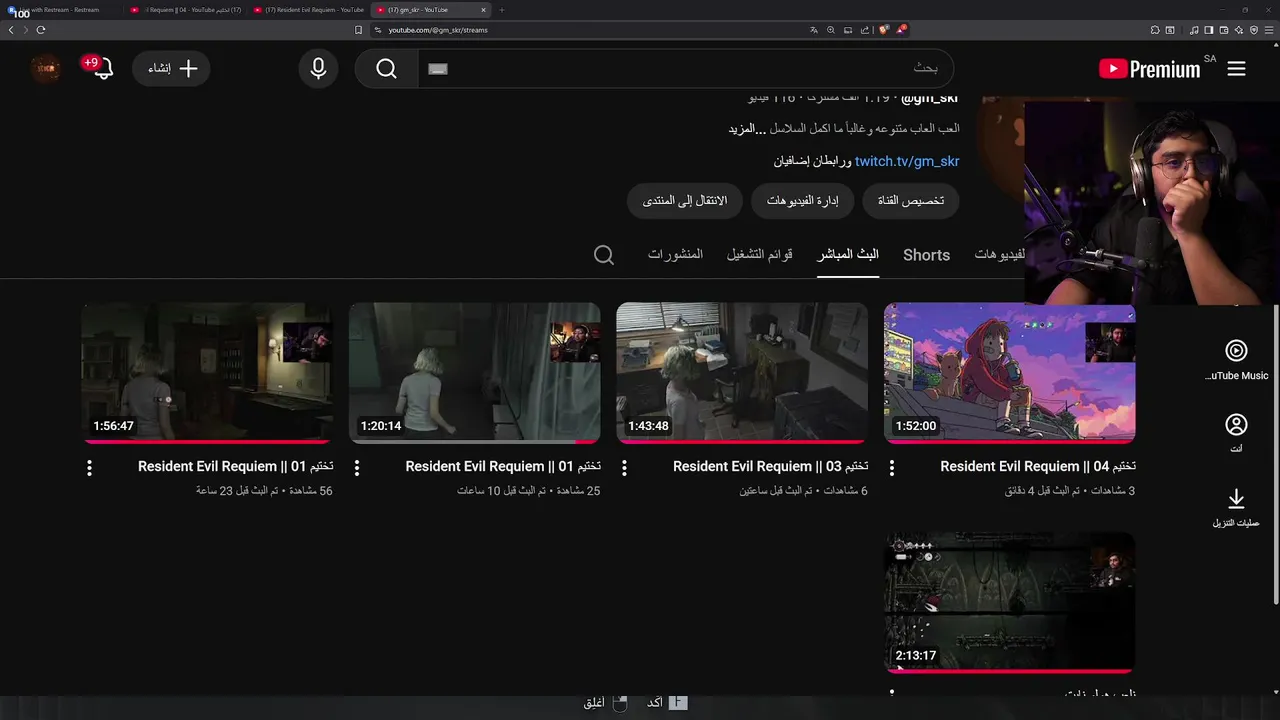Click the YouTube Premium logo
The width and height of the screenshot is (1280, 720).
click(1149, 69)
